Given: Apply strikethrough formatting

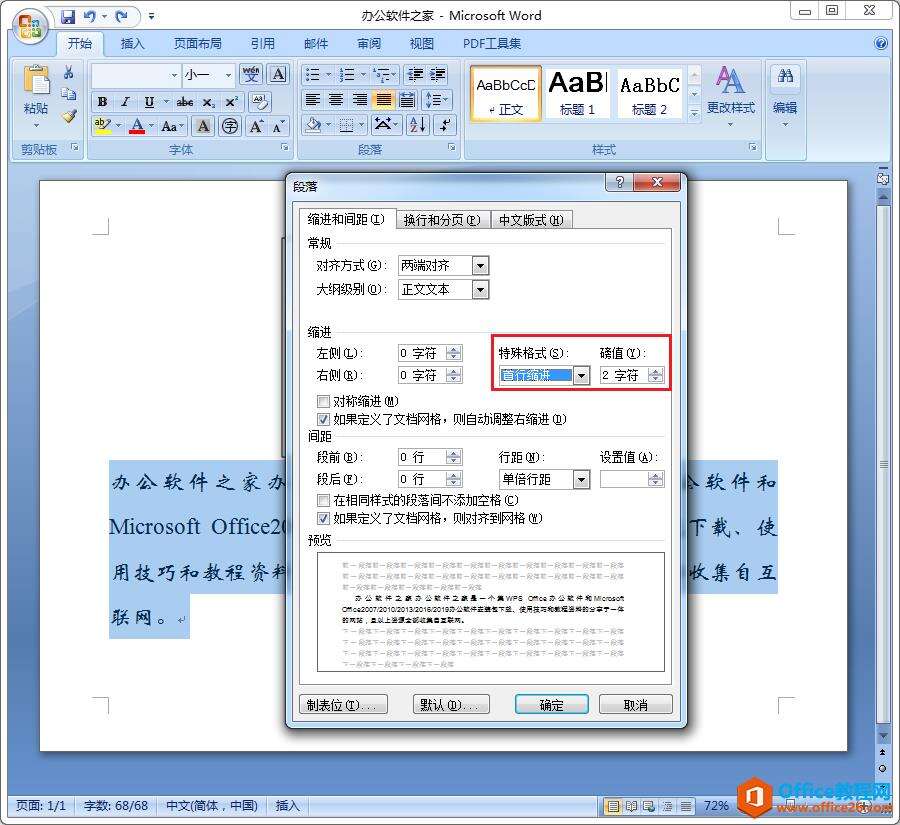Looking at the screenshot, I should (x=184, y=102).
